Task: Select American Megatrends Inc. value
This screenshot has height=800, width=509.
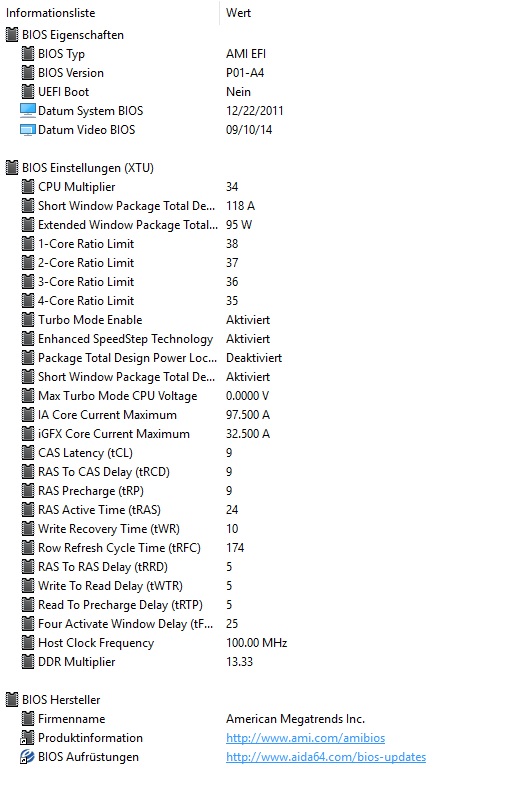Action: 295,718
